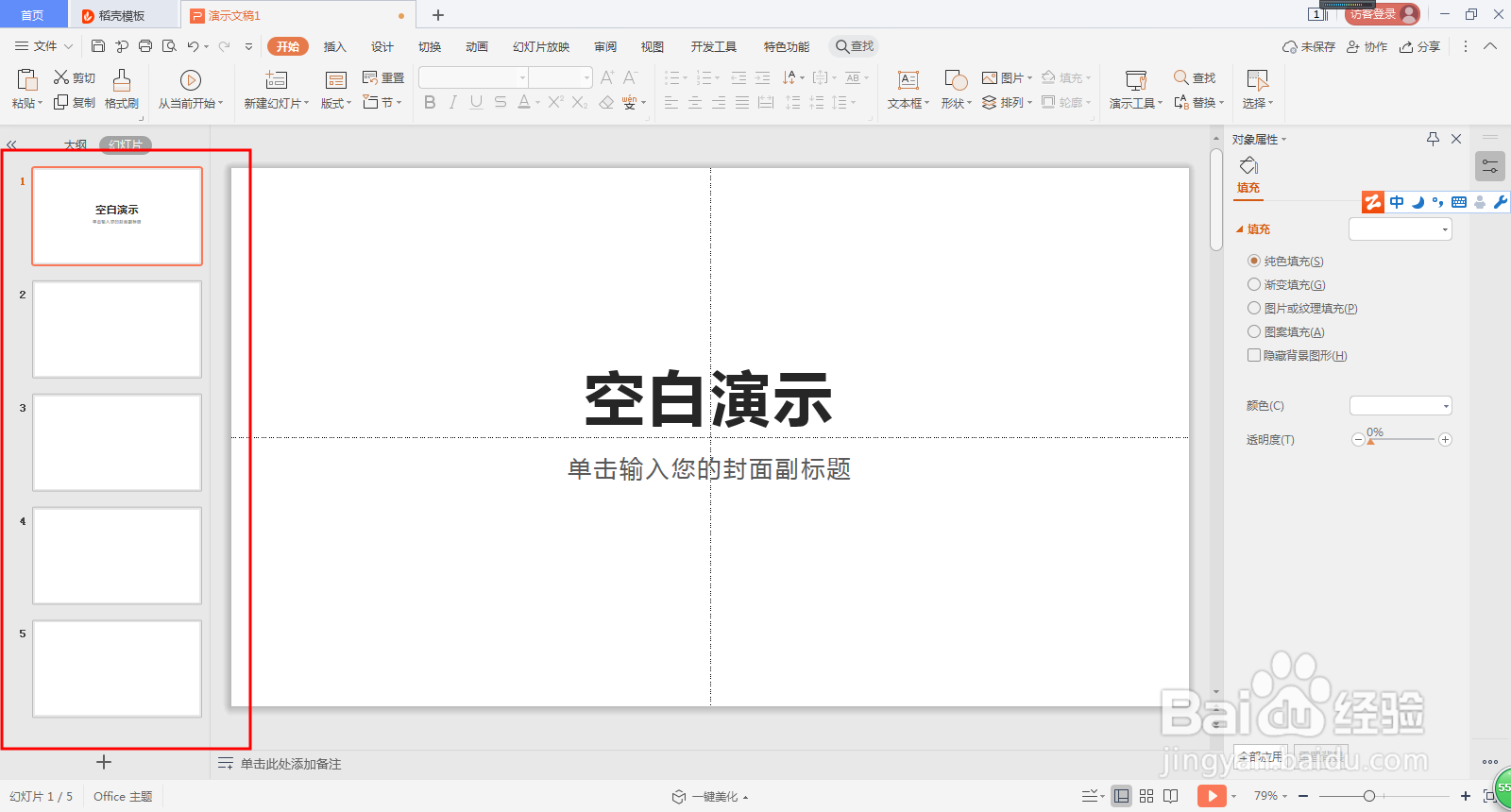Open the fill preset dropdown in panel
Screen dimensions: 1511x812
[x=1400, y=228]
